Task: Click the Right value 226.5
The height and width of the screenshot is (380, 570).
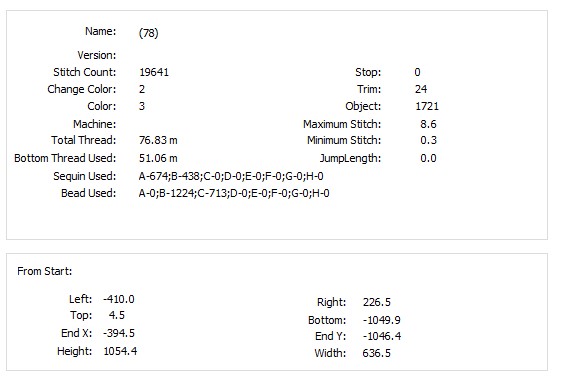Action: (x=377, y=302)
